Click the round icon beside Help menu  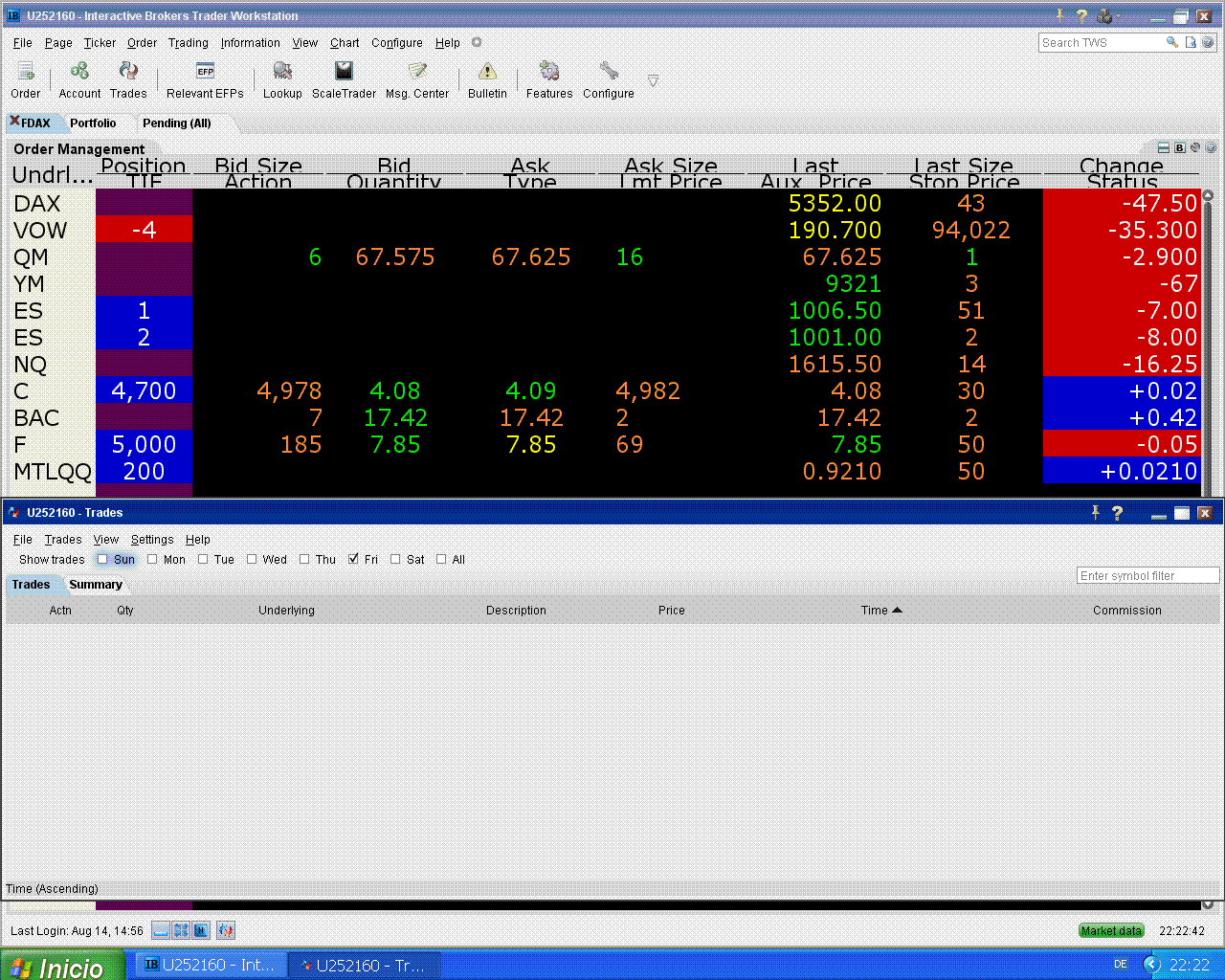[477, 42]
